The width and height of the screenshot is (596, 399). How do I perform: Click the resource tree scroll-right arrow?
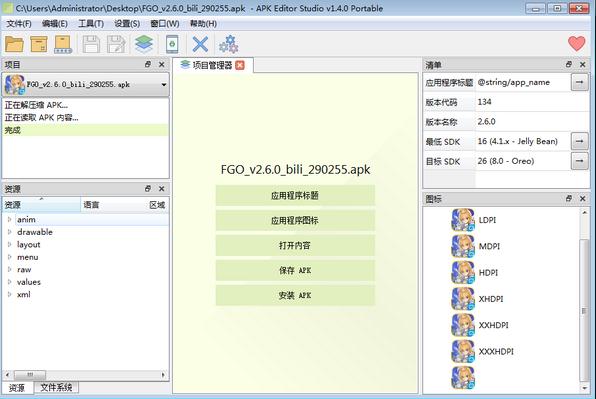[163, 375]
